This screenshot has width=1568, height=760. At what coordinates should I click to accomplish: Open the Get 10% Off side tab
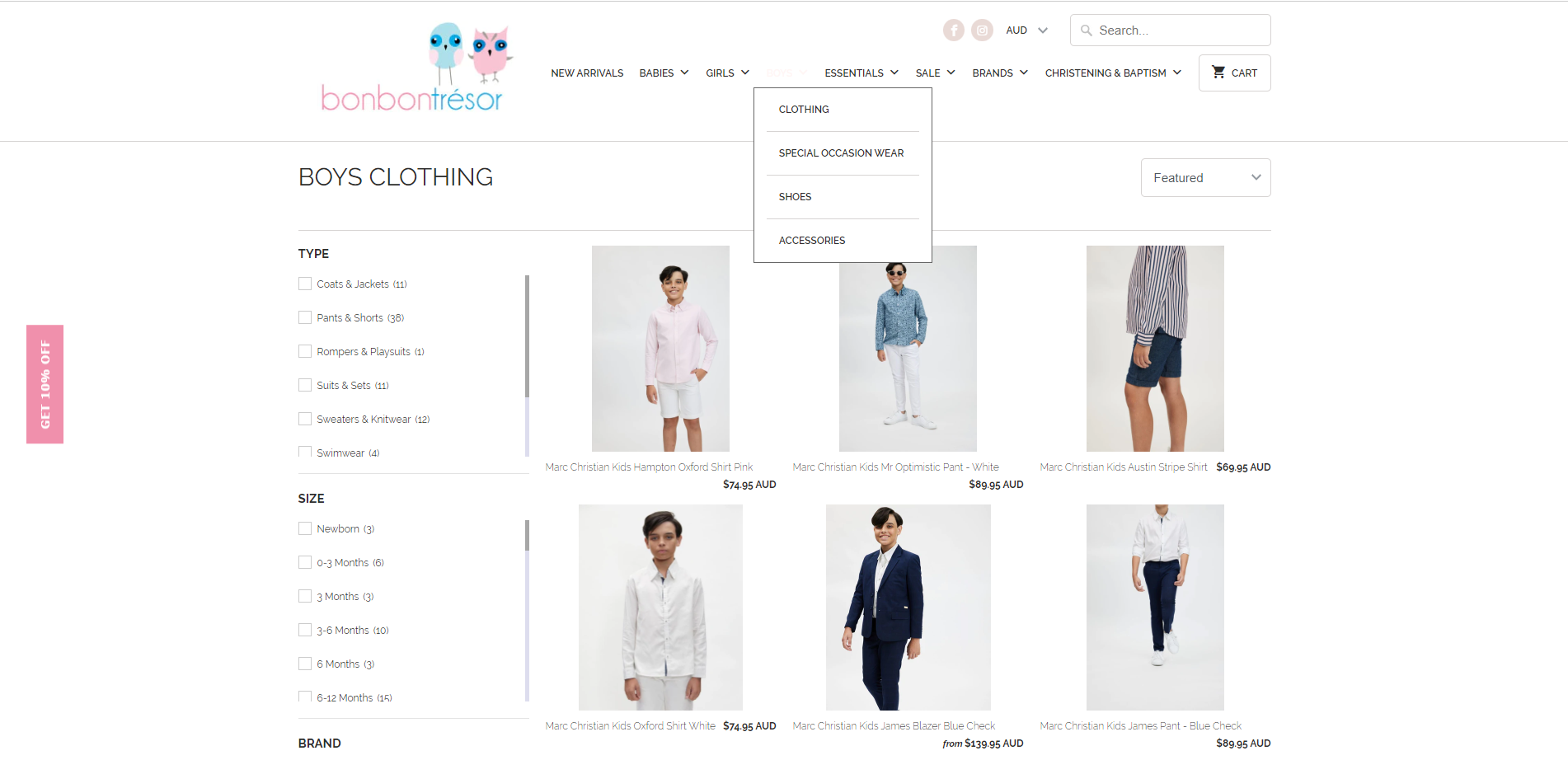click(45, 384)
